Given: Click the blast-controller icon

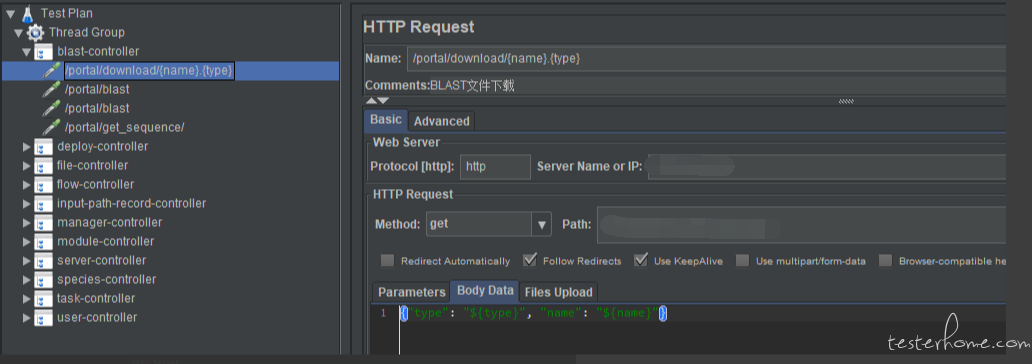Looking at the screenshot, I should point(43,51).
